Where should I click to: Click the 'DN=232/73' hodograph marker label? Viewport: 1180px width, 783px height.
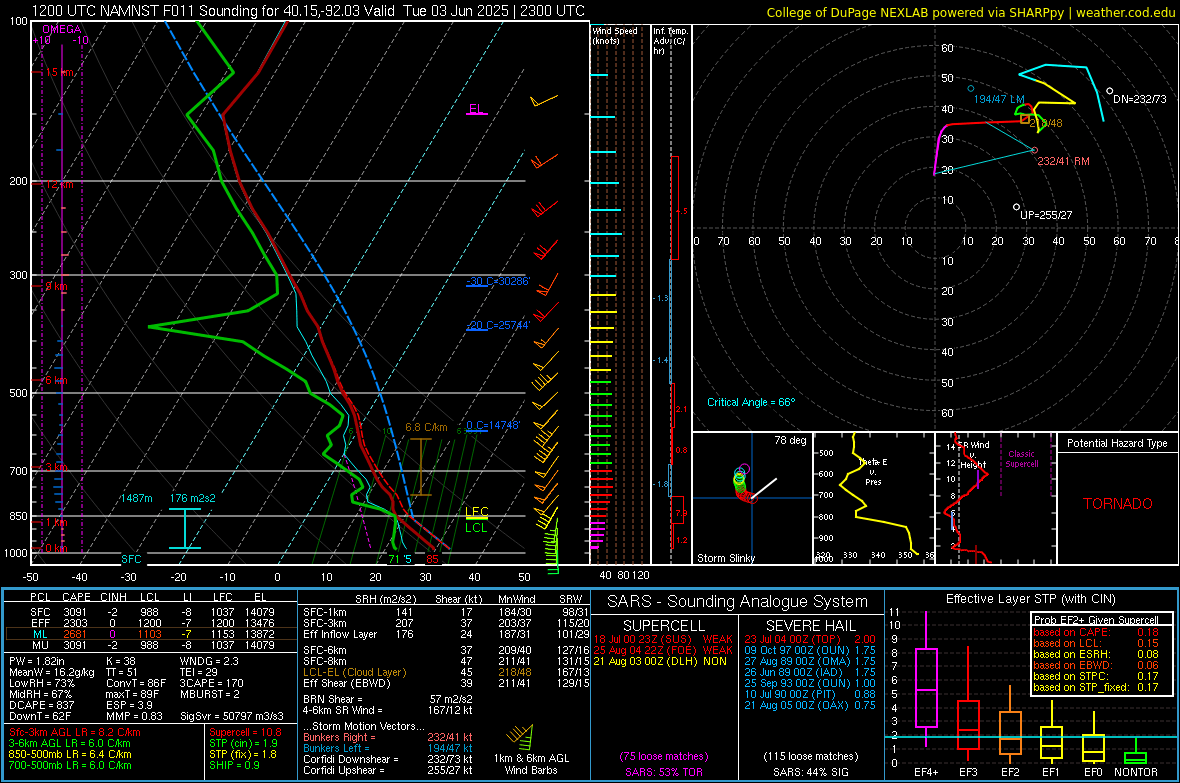click(x=1140, y=99)
